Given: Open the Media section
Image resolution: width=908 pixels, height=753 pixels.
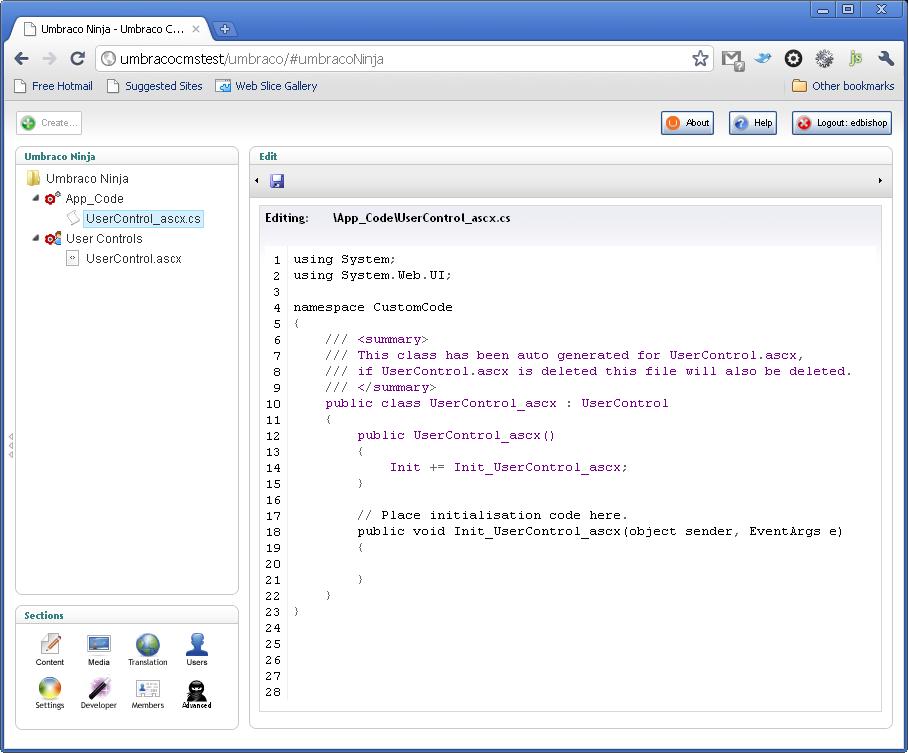Looking at the screenshot, I should coord(98,649).
